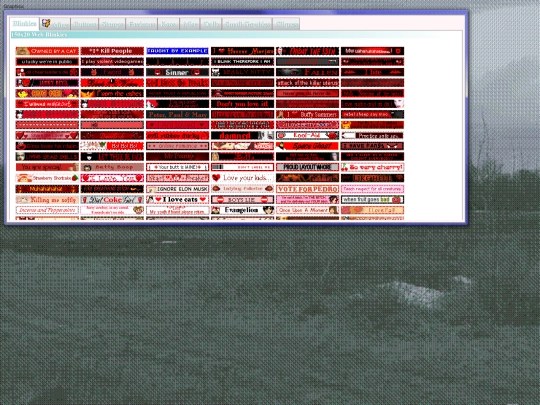Select the 'evil rubber ducky' blinkie
The height and width of the screenshot is (405, 540).
[x=177, y=135]
